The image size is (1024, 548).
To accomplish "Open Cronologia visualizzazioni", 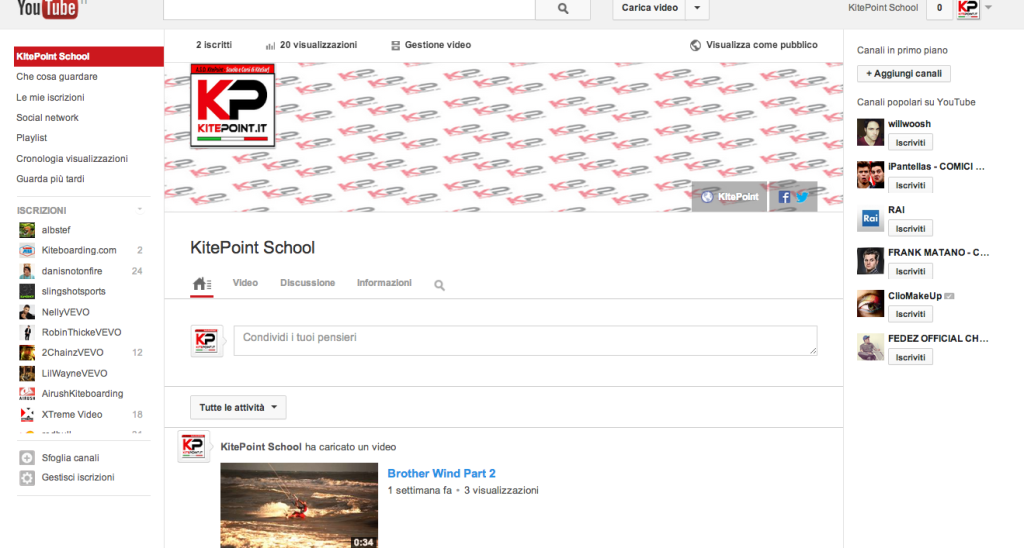I will [72, 159].
